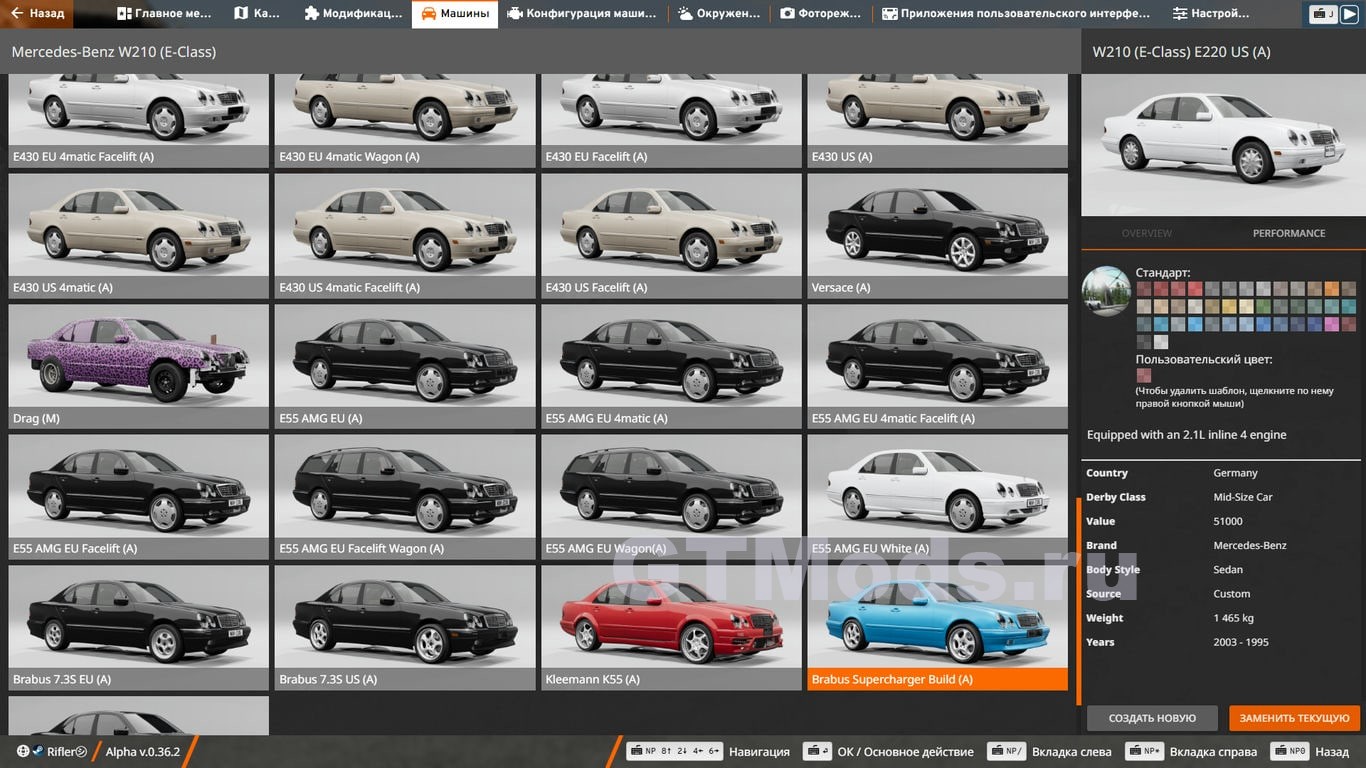Open the Карта tab with the map icon
The height and width of the screenshot is (768, 1366).
[257, 14]
